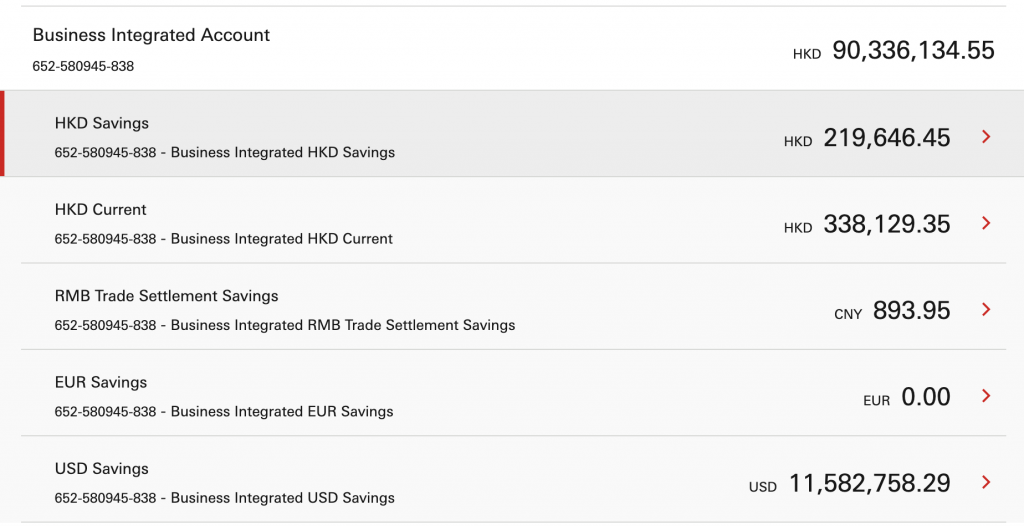Select the HKD Savings account title
The width and height of the screenshot is (1024, 526).
tap(102, 123)
